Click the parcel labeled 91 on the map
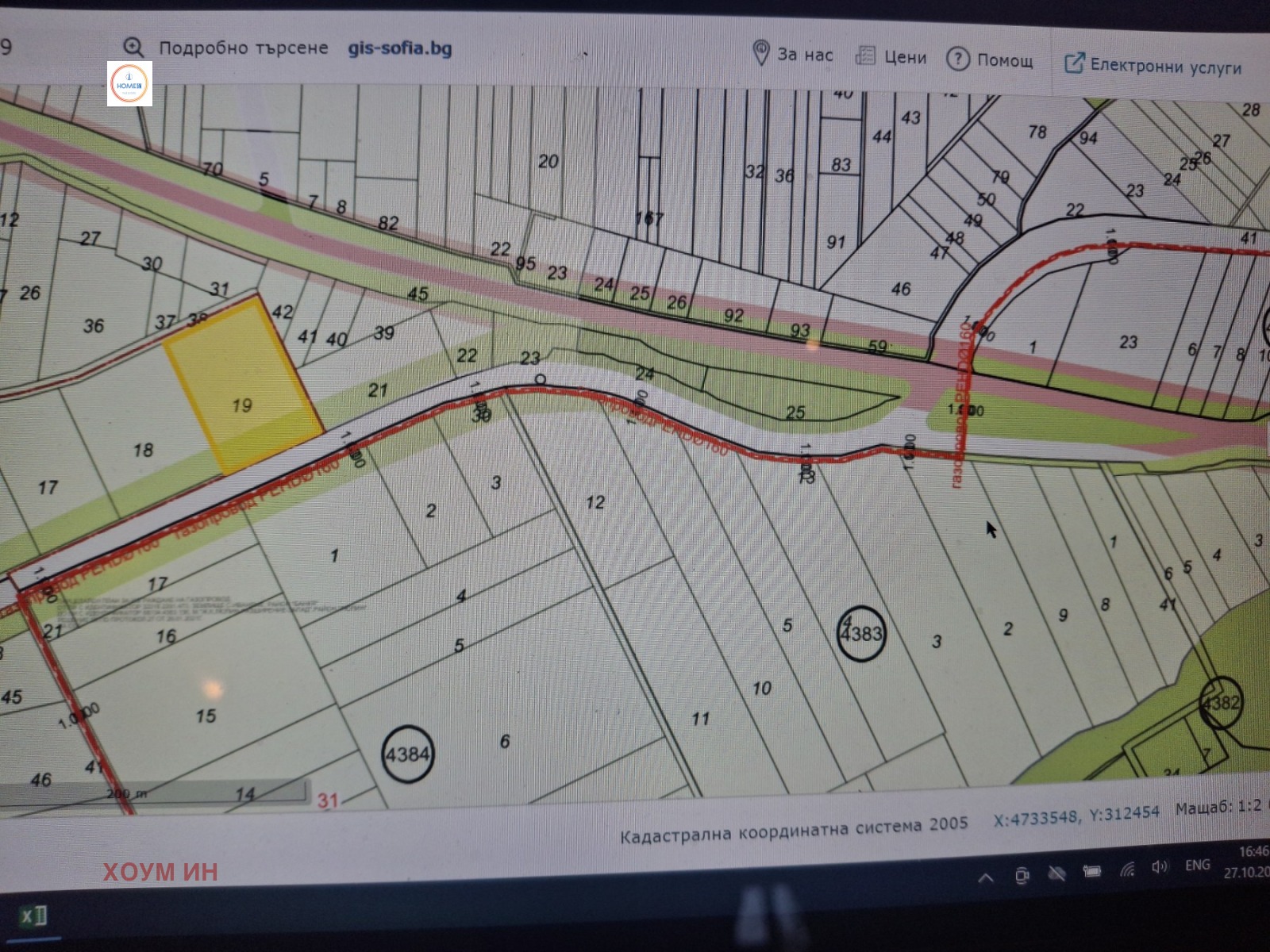The image size is (1270, 952). [836, 242]
